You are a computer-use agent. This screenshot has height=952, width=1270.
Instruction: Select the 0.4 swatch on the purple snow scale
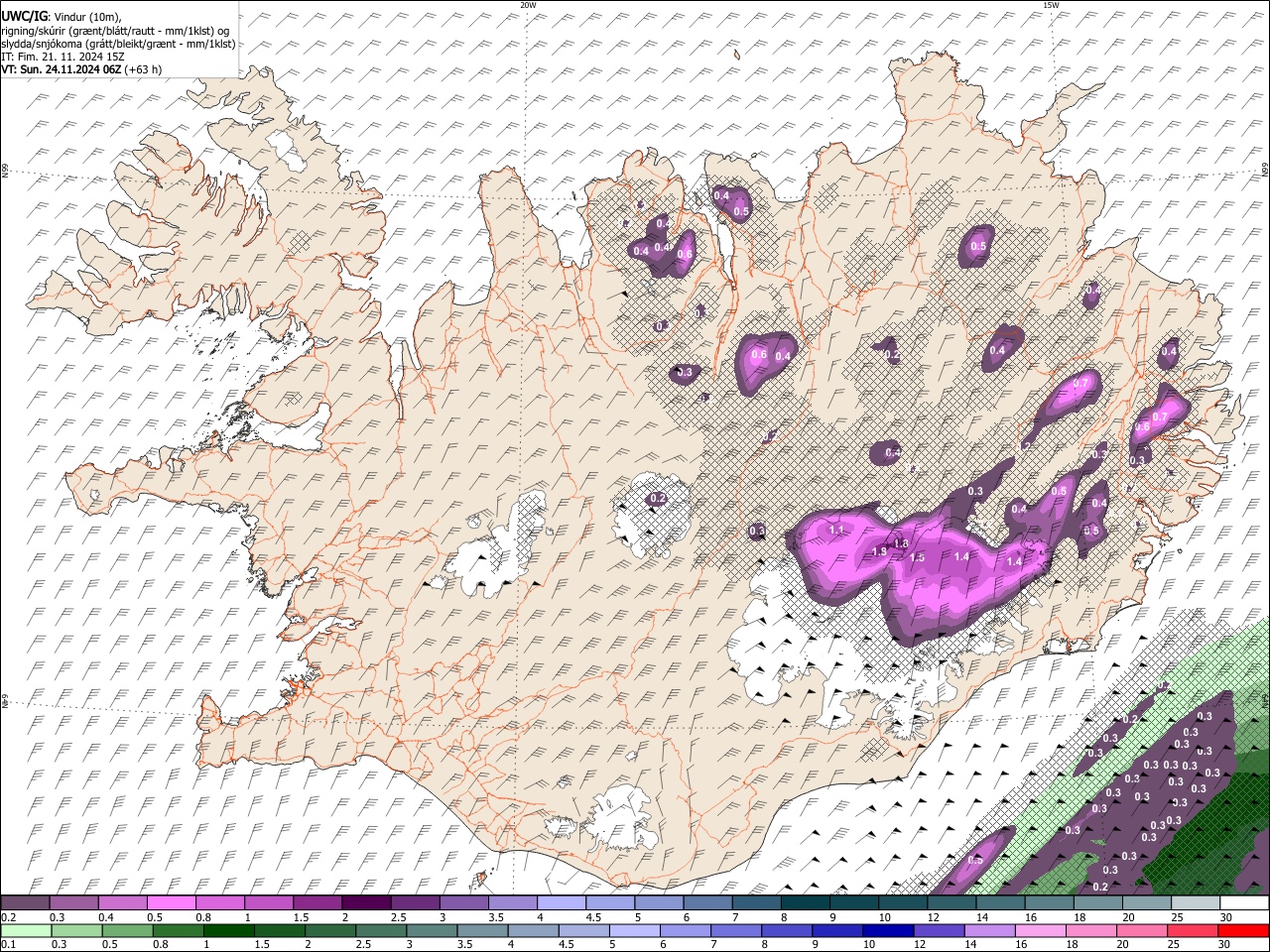pos(122,902)
